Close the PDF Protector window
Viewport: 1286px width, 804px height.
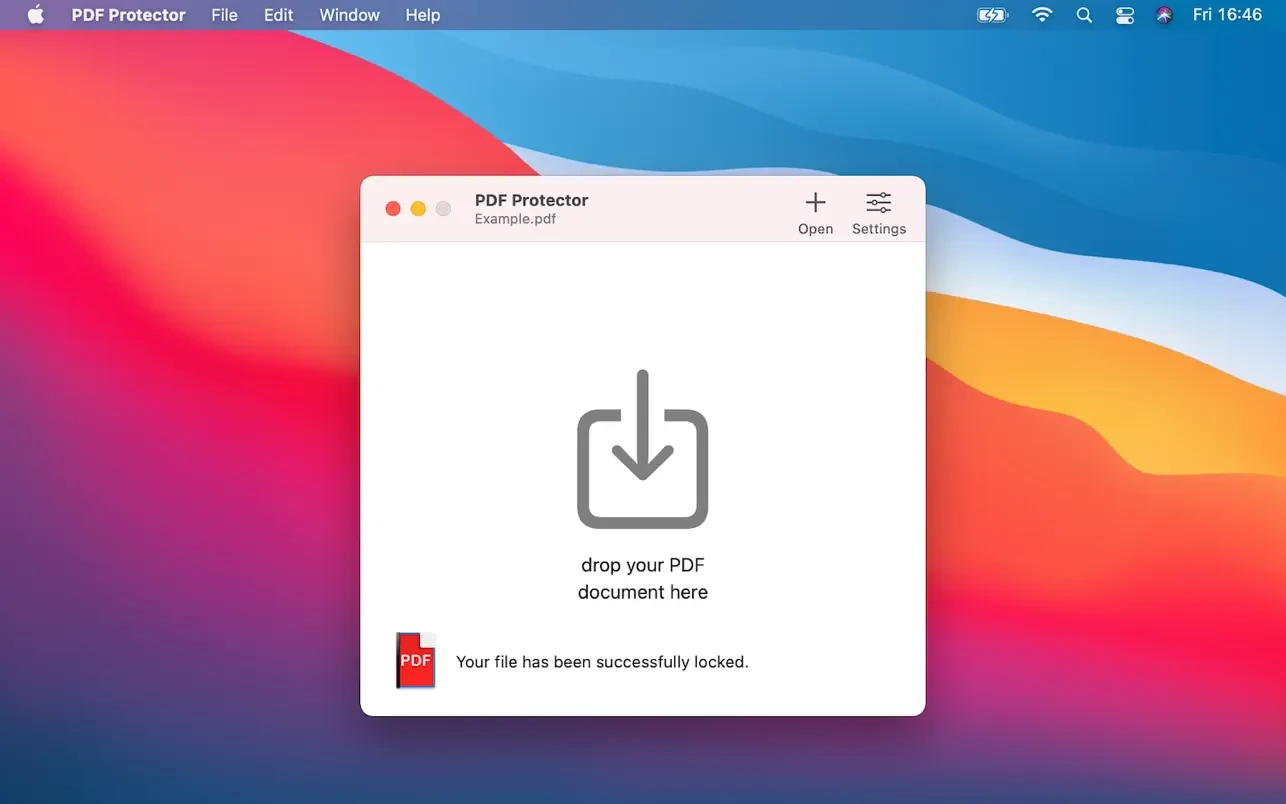[393, 208]
